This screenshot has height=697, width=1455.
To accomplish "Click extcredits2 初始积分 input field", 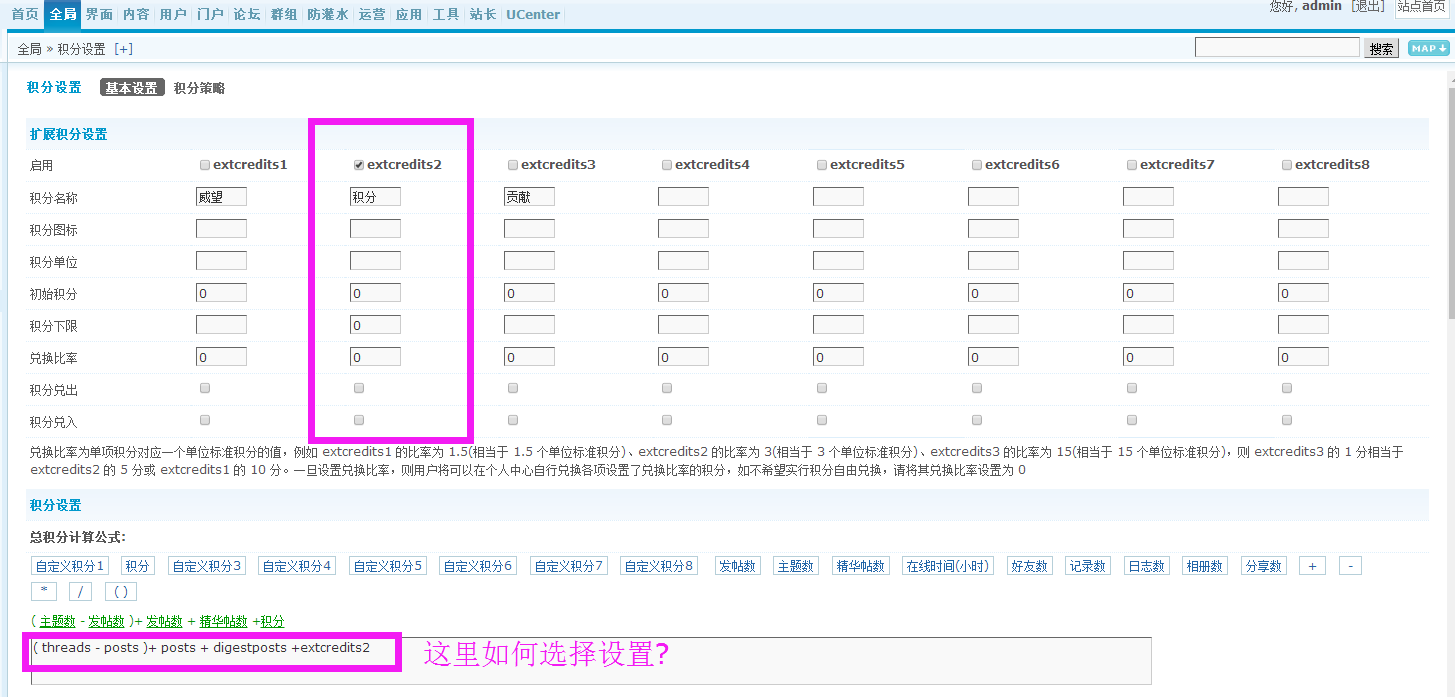I will click(375, 293).
